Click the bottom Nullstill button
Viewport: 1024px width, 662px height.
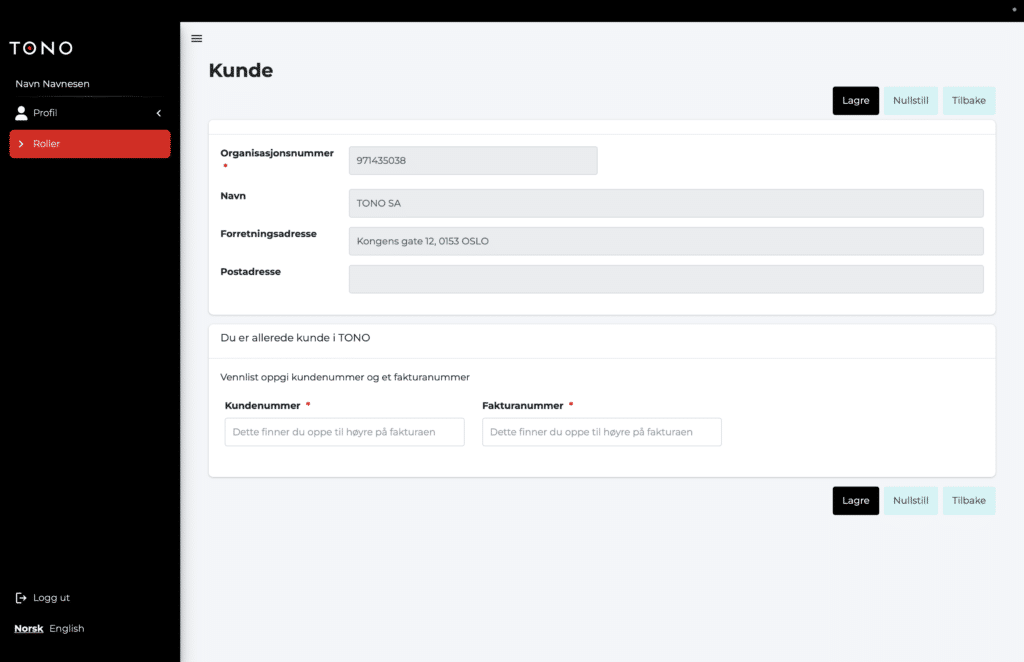click(910, 501)
